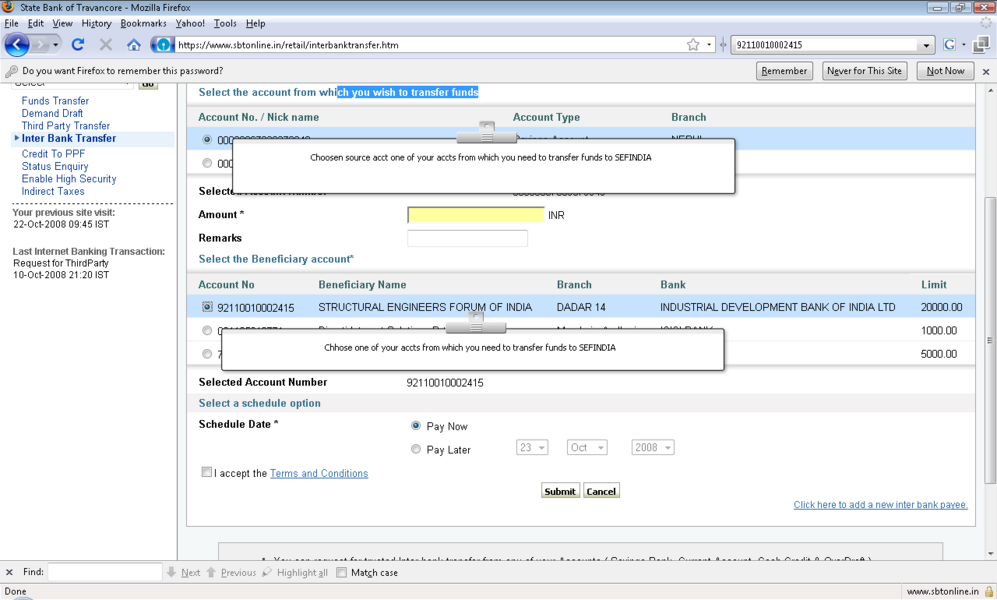Reload the page with the refresh icon
Image resolution: width=997 pixels, height=600 pixels.
click(x=78, y=45)
